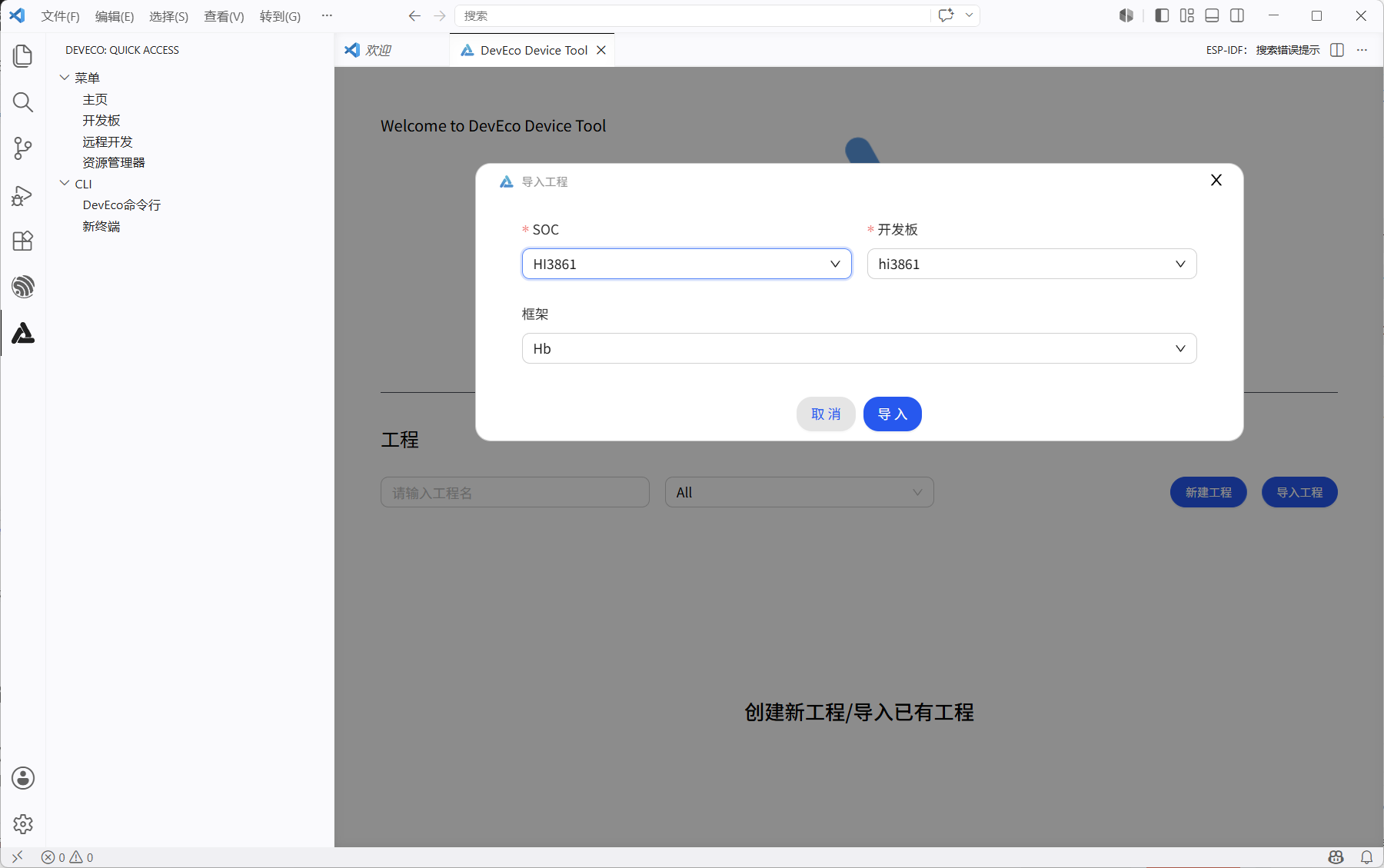Image resolution: width=1384 pixels, height=868 pixels.
Task: Open the SOC dropdown showing HI3861
Action: tap(687, 264)
